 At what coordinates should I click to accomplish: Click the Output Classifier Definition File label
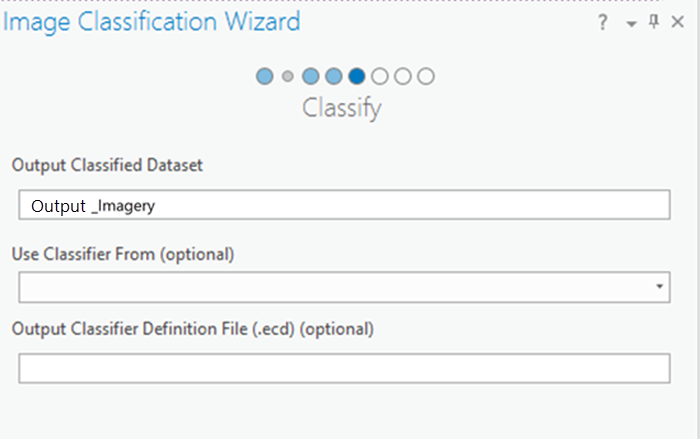coord(193,328)
